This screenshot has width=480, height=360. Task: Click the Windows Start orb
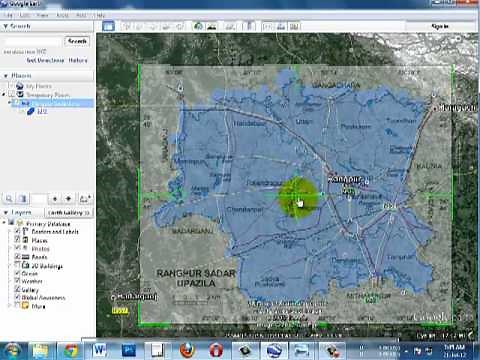click(x=13, y=351)
